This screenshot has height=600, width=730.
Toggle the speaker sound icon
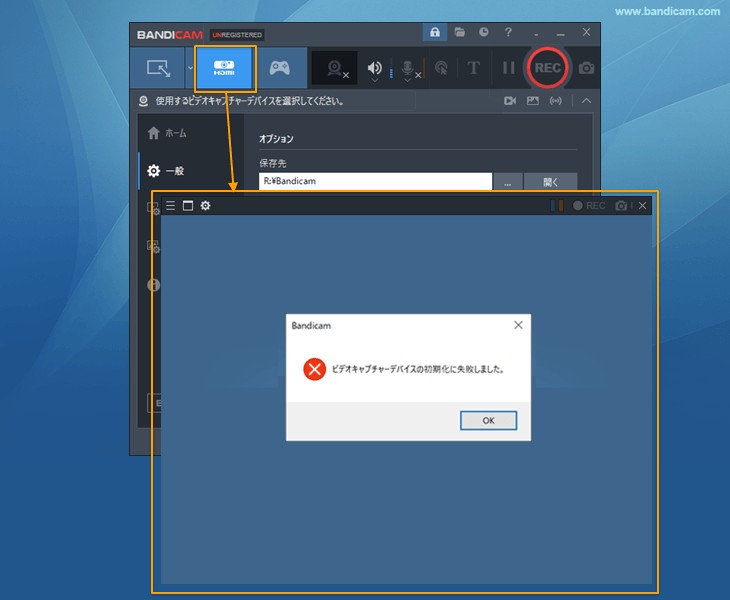point(374,67)
